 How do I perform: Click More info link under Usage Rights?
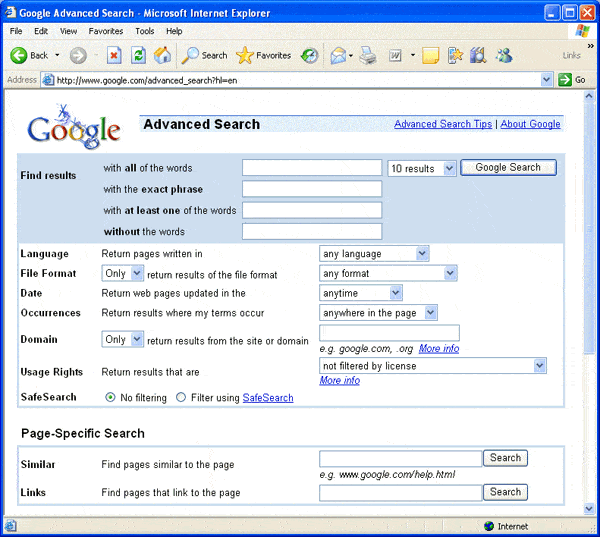click(x=340, y=380)
